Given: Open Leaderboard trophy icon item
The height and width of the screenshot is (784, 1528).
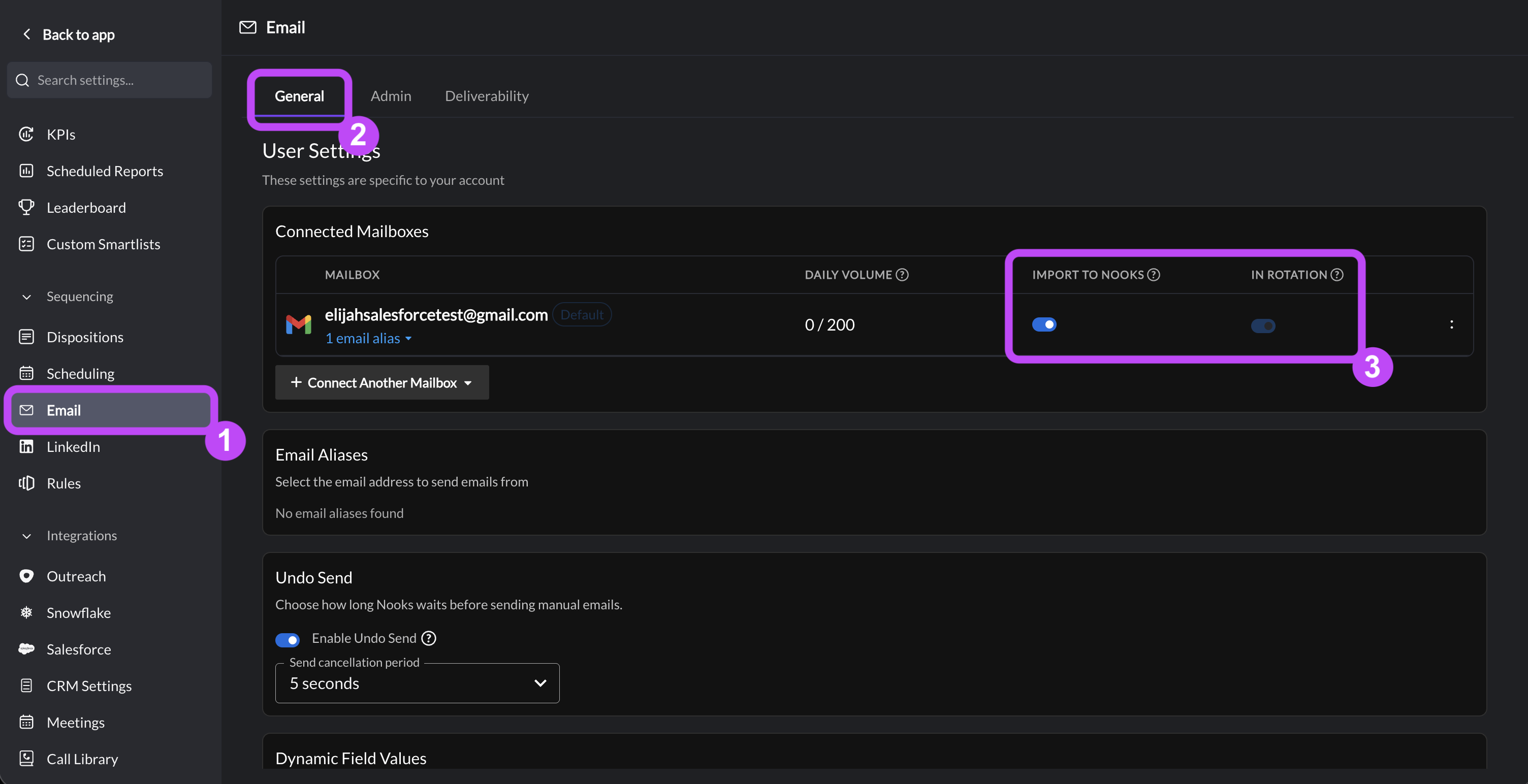Looking at the screenshot, I should [x=26, y=207].
